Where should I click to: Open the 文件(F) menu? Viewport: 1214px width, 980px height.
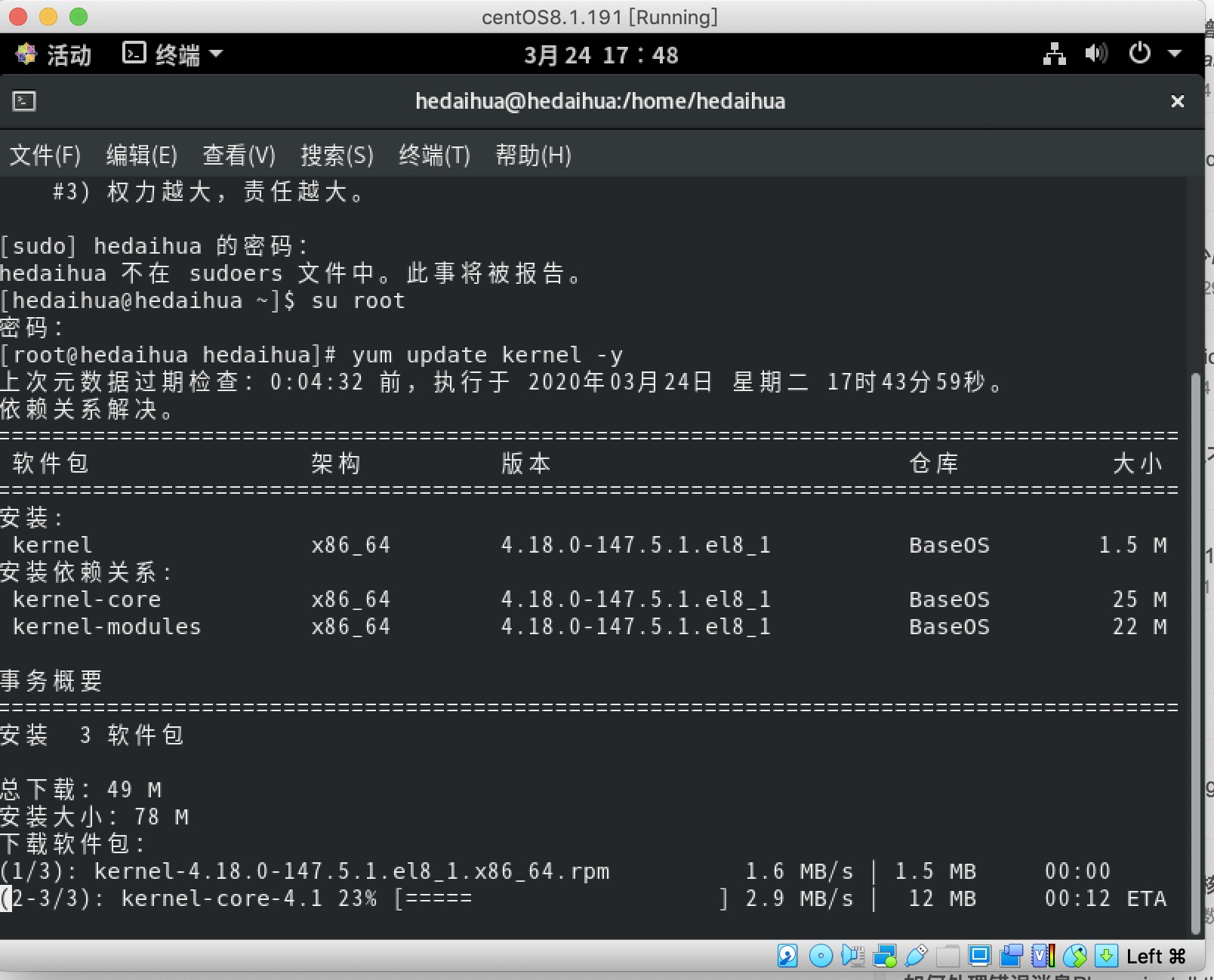point(45,155)
